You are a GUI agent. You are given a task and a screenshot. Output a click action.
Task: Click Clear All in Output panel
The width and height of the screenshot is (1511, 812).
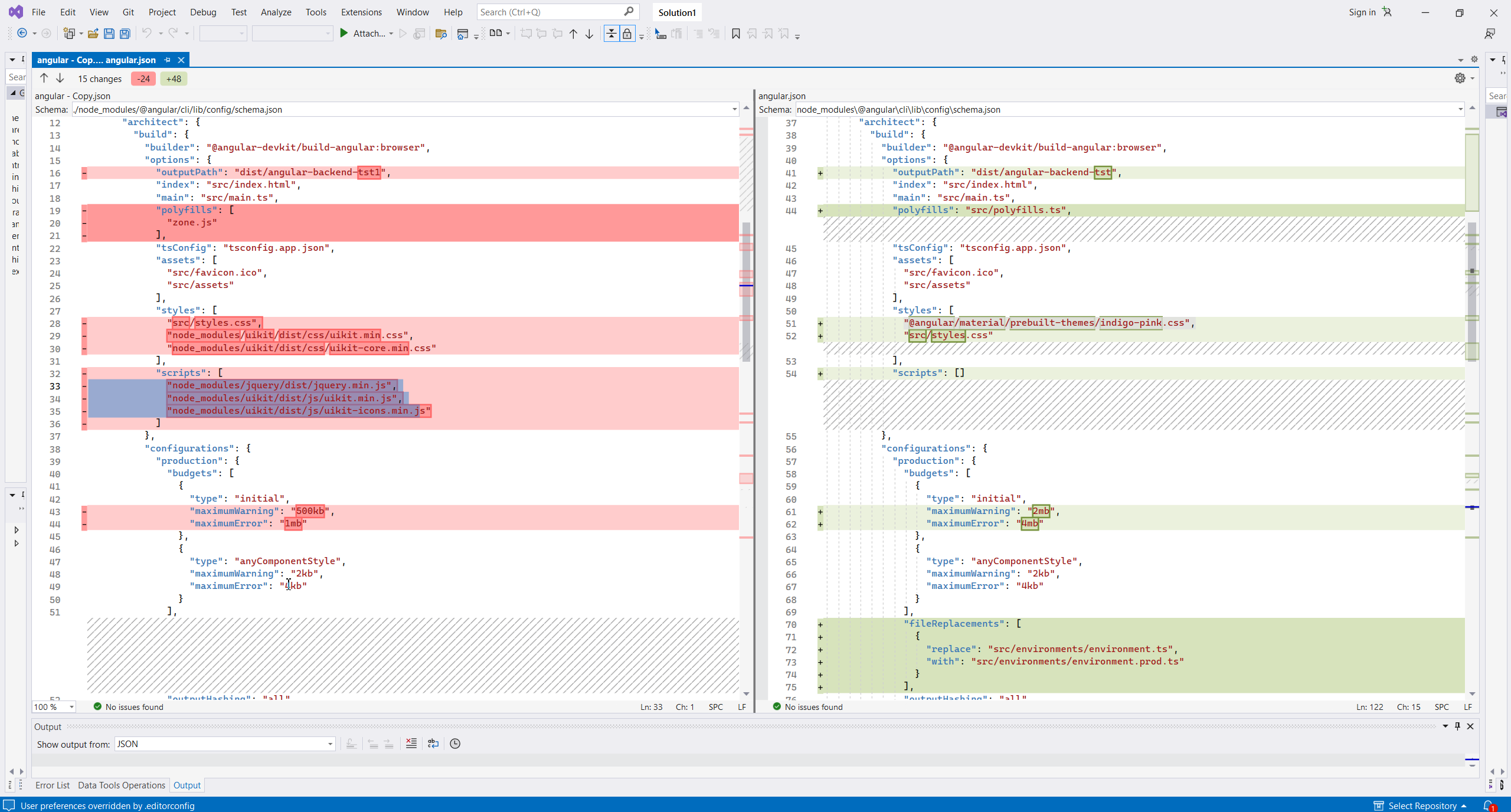pos(411,744)
